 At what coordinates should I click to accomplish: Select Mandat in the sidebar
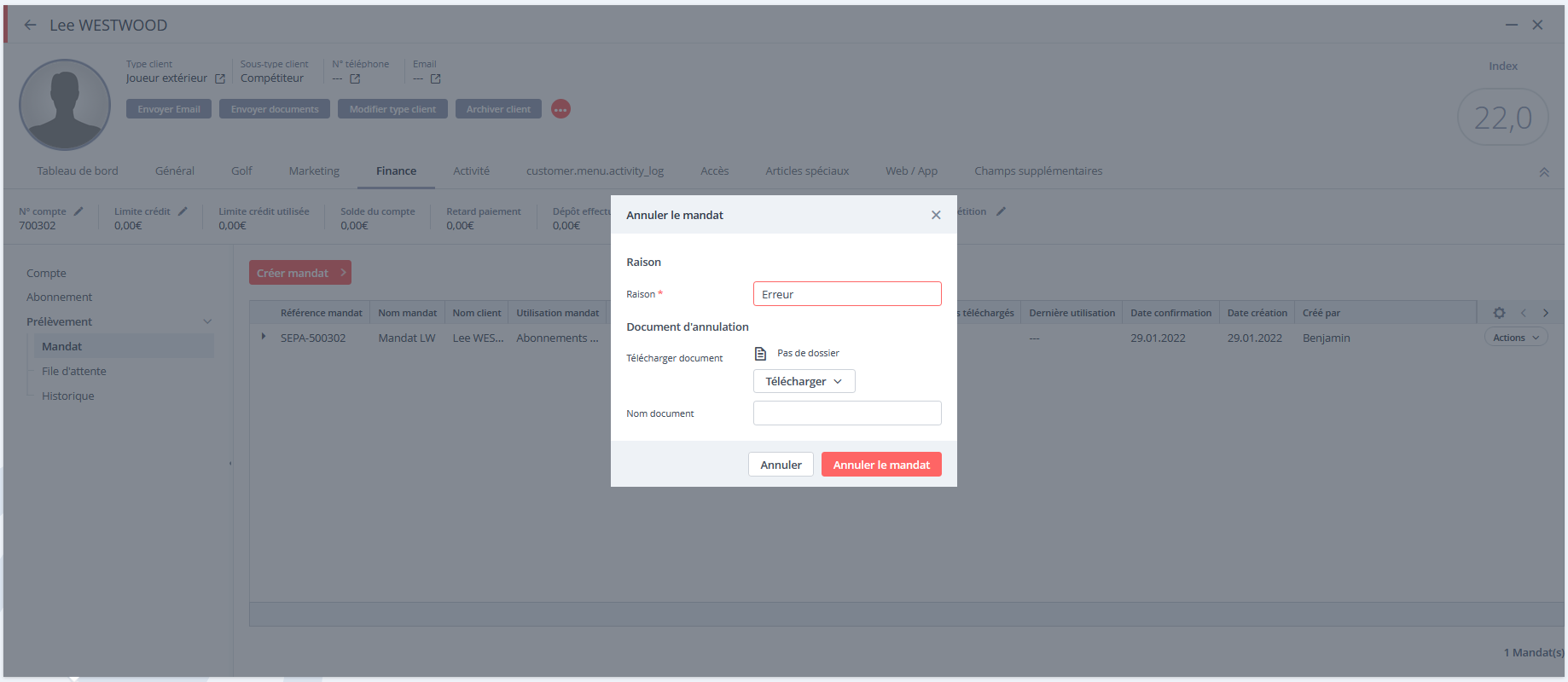pos(123,346)
